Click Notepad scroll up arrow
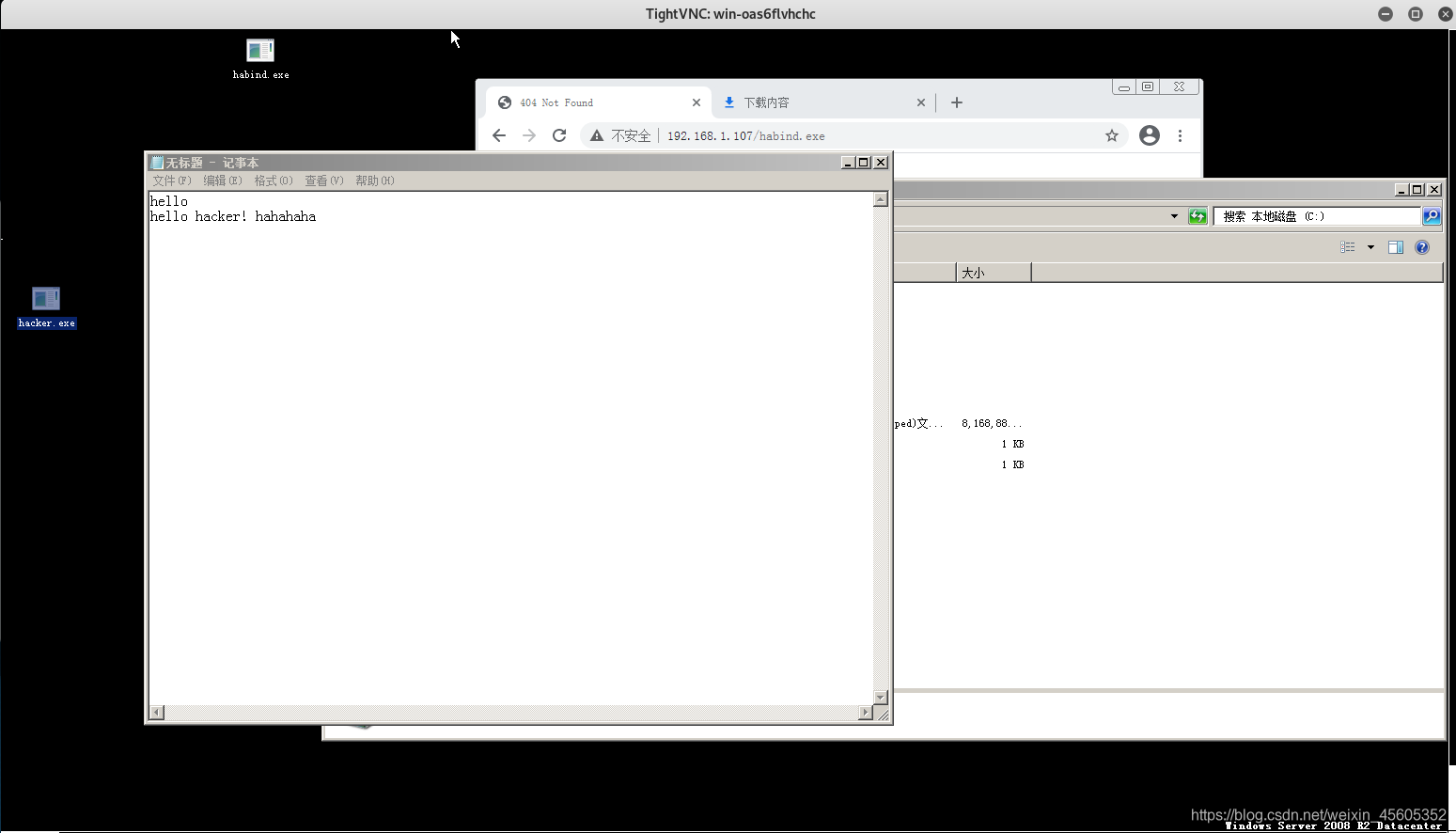1456x833 pixels. point(881,199)
